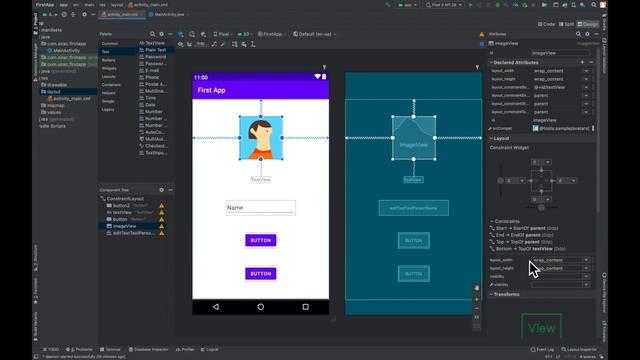Click the debug app bug icon
This screenshot has height=360, width=640.
pos(498,5)
